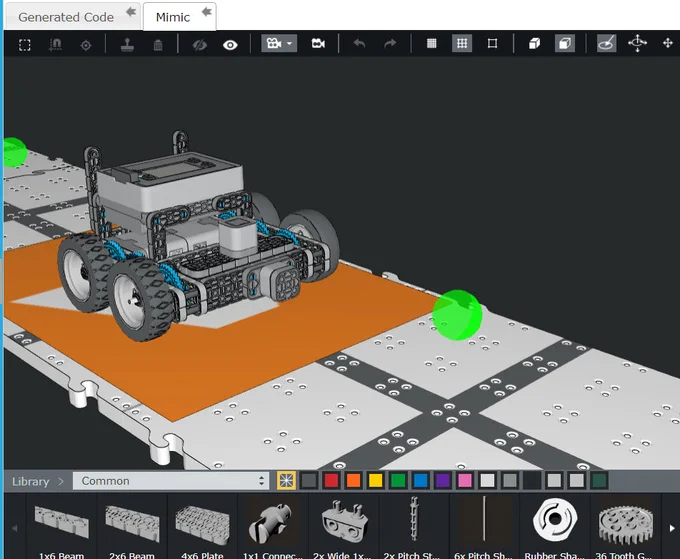Select the 2x Wide 1x part
The height and width of the screenshot is (559, 680).
point(343,528)
